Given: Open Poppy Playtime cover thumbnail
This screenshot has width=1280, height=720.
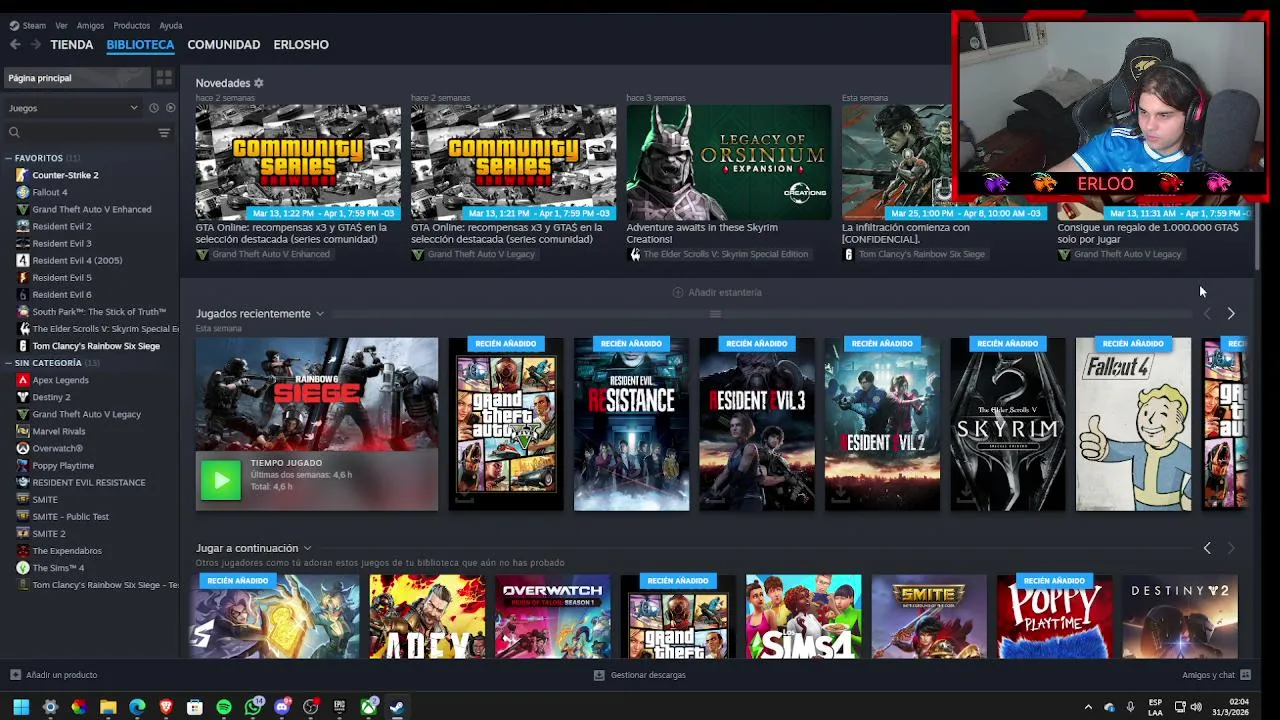Looking at the screenshot, I should pos(1054,616).
